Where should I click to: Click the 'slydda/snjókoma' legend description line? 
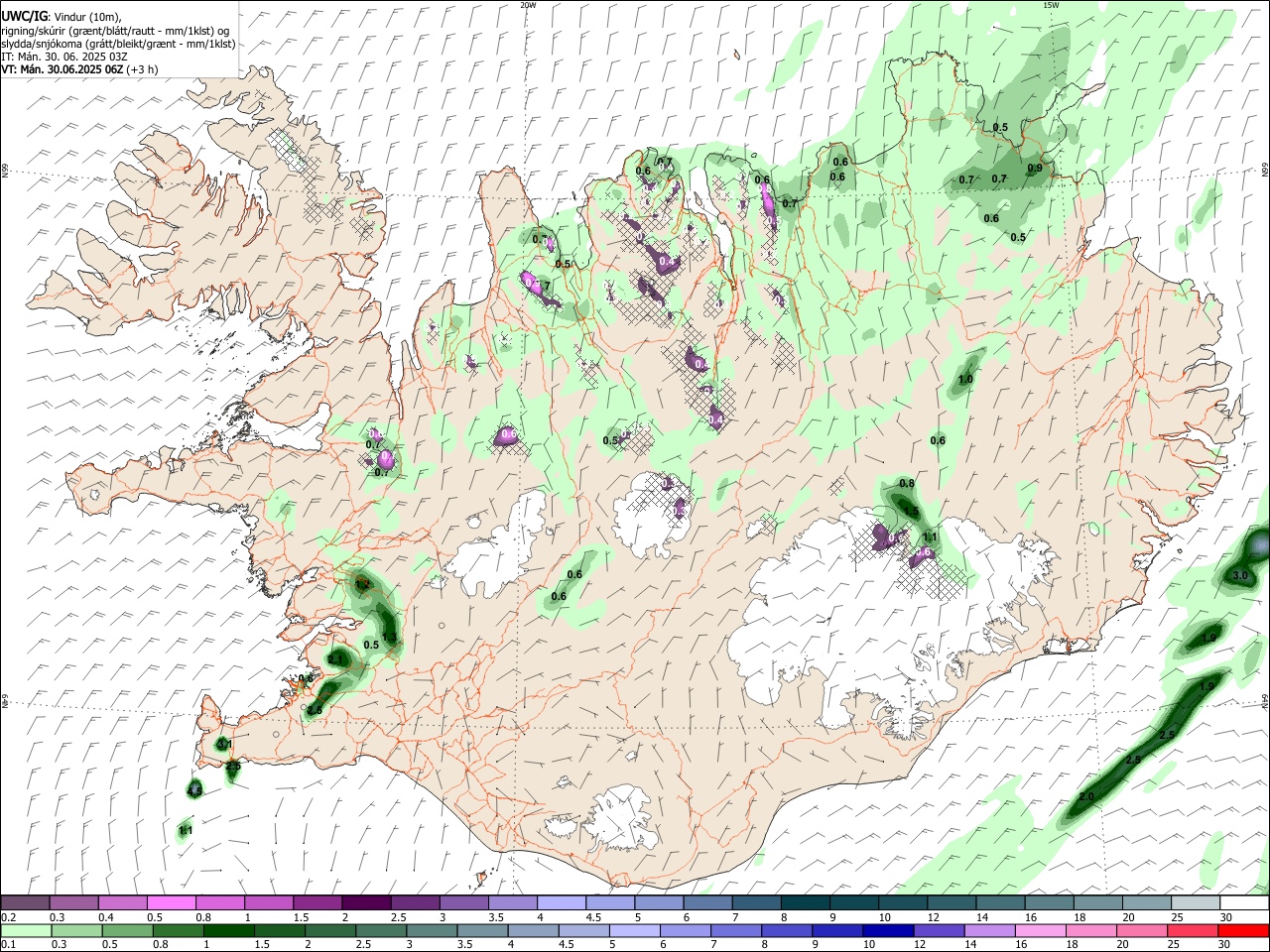(x=118, y=44)
